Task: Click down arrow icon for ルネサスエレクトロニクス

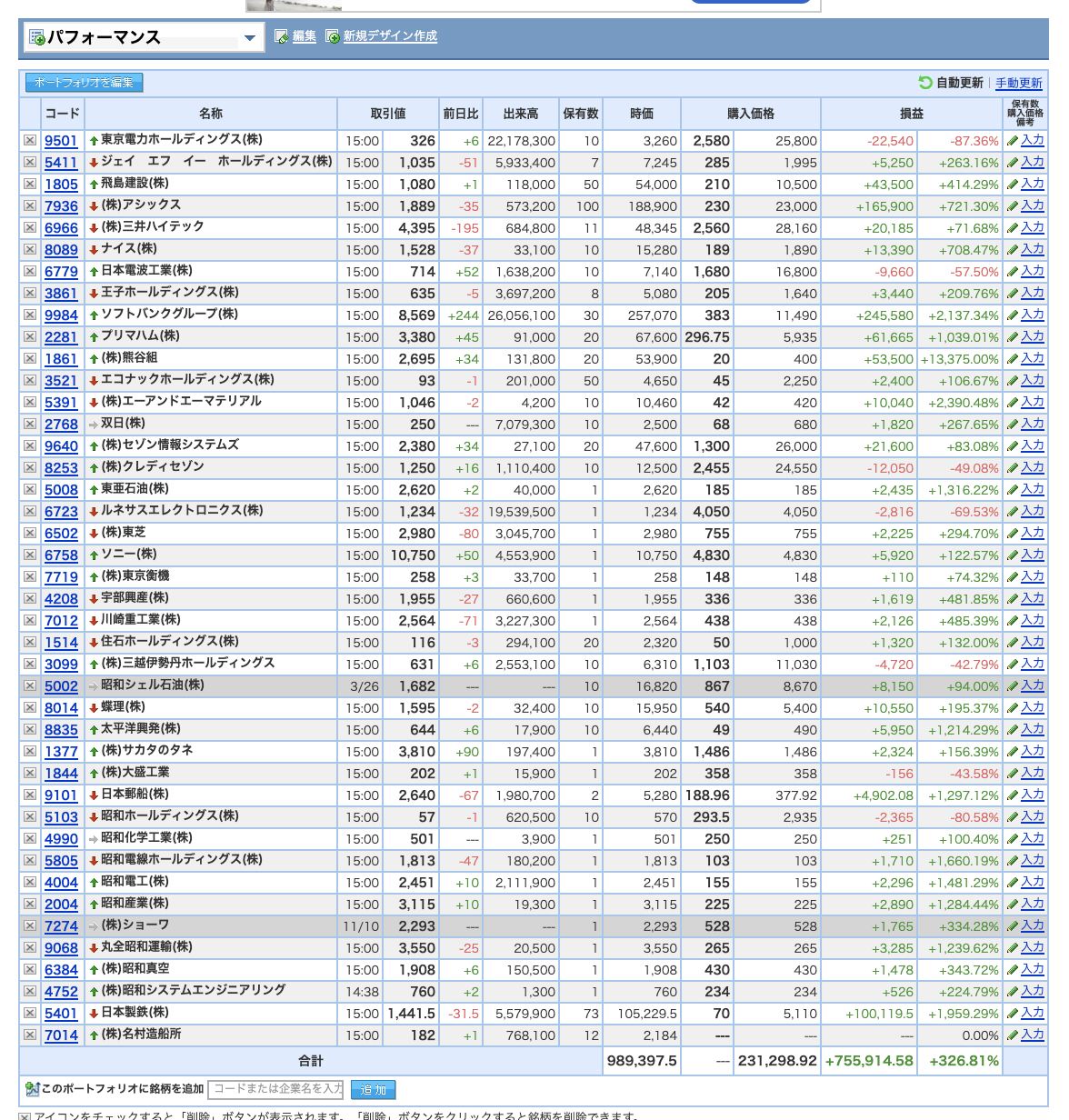Action: click(94, 512)
